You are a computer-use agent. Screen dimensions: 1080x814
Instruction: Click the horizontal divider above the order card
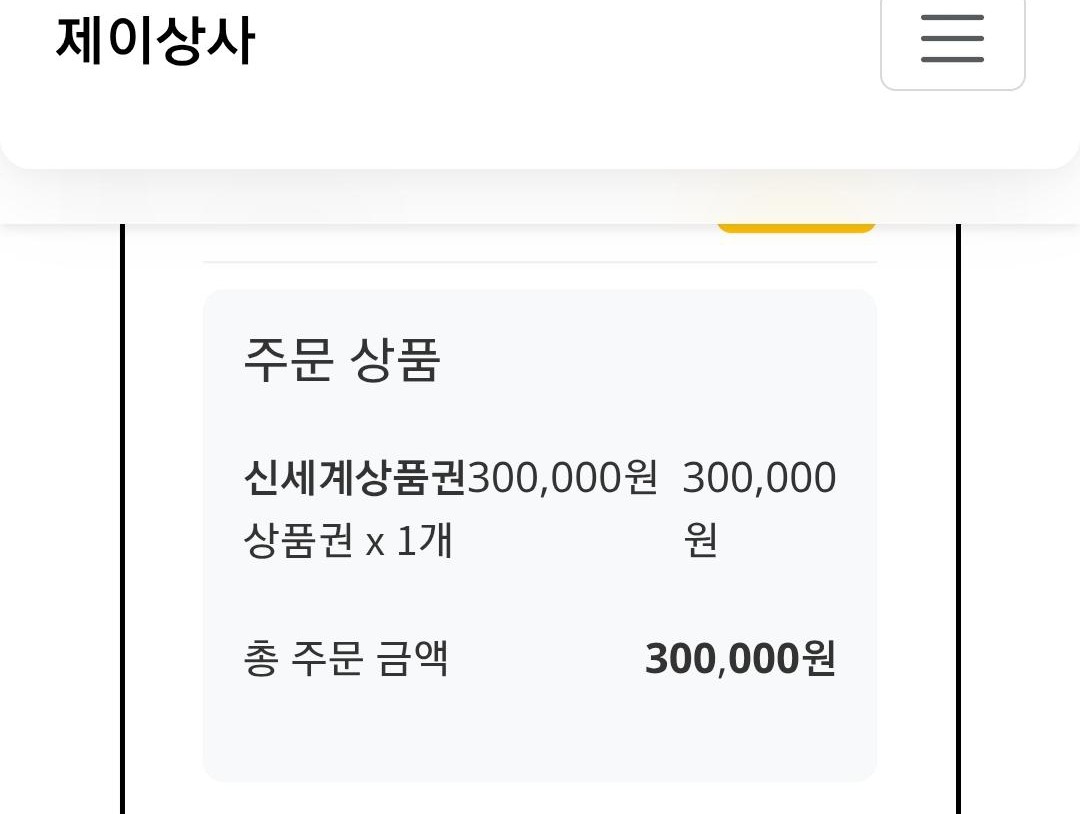[540, 262]
